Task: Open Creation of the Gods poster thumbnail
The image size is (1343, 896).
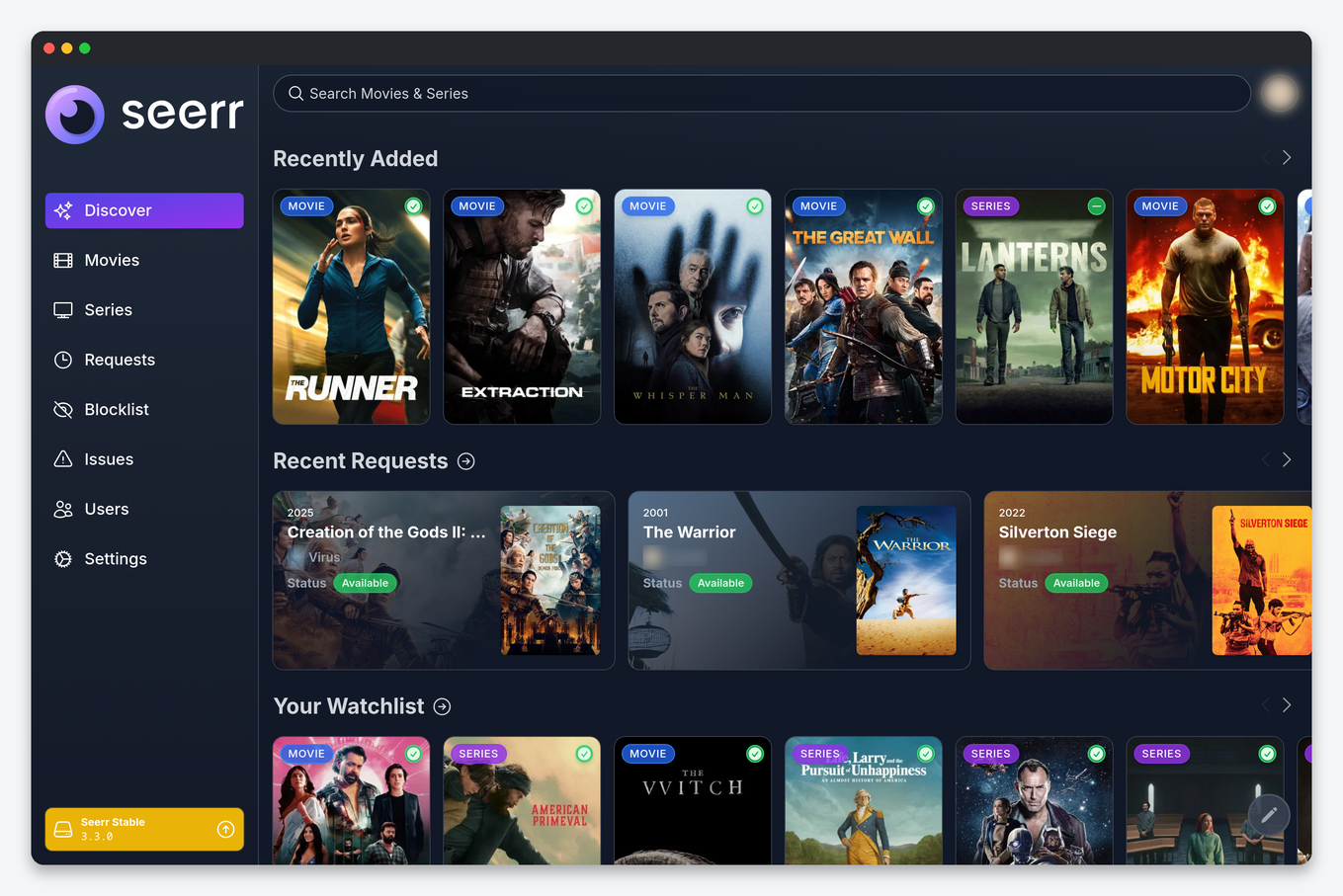Action: [x=550, y=581]
